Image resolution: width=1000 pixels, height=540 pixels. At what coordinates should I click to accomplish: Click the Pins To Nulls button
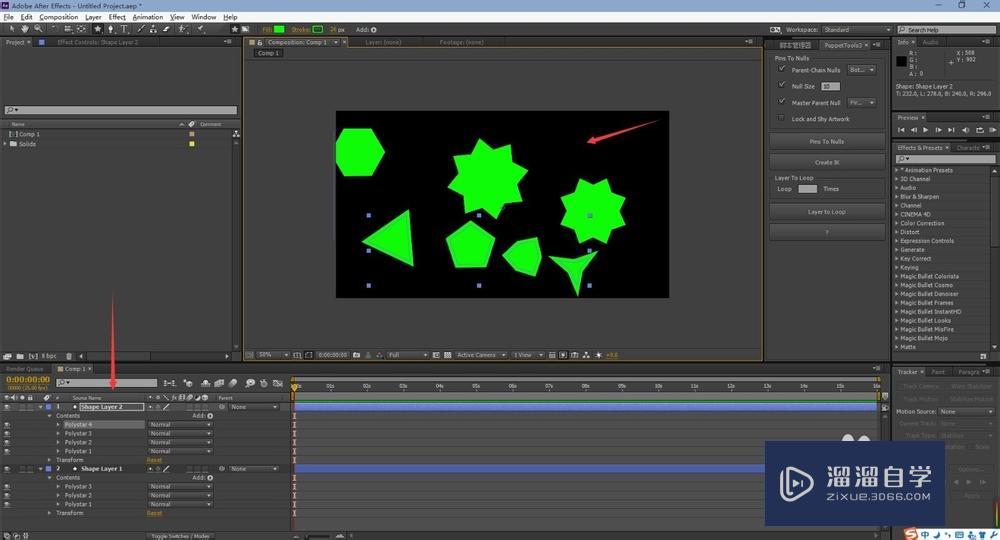pos(827,142)
